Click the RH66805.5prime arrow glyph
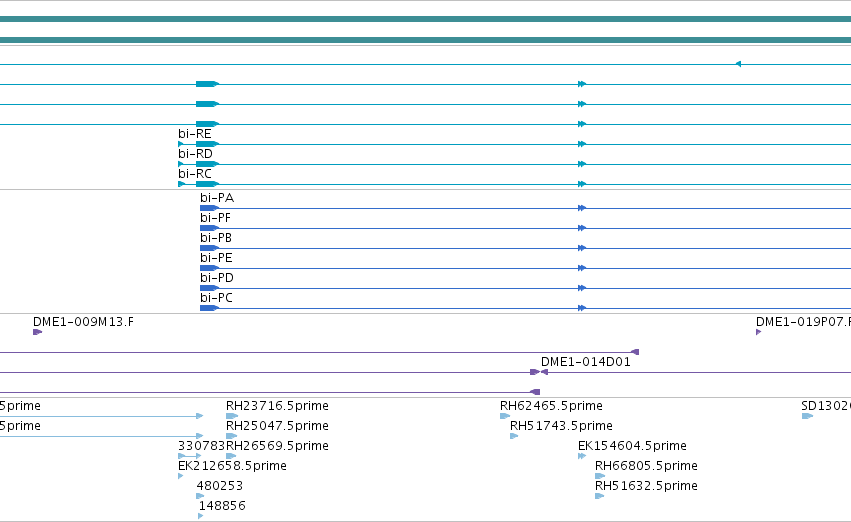851x522 pixels. coord(600,476)
